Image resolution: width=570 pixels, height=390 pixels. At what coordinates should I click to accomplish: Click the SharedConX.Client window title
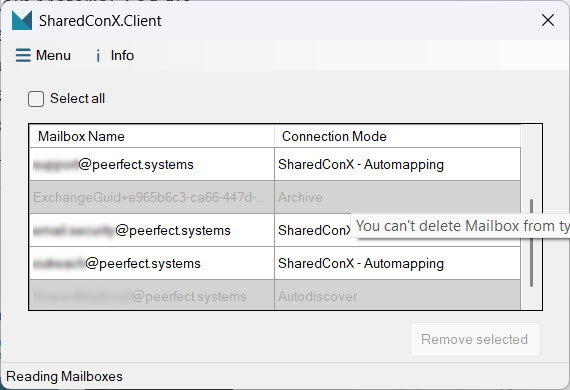(x=100, y=21)
